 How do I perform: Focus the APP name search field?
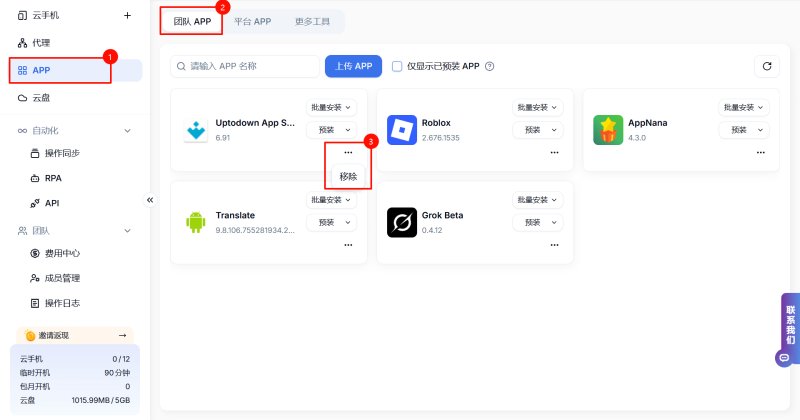(x=250, y=67)
